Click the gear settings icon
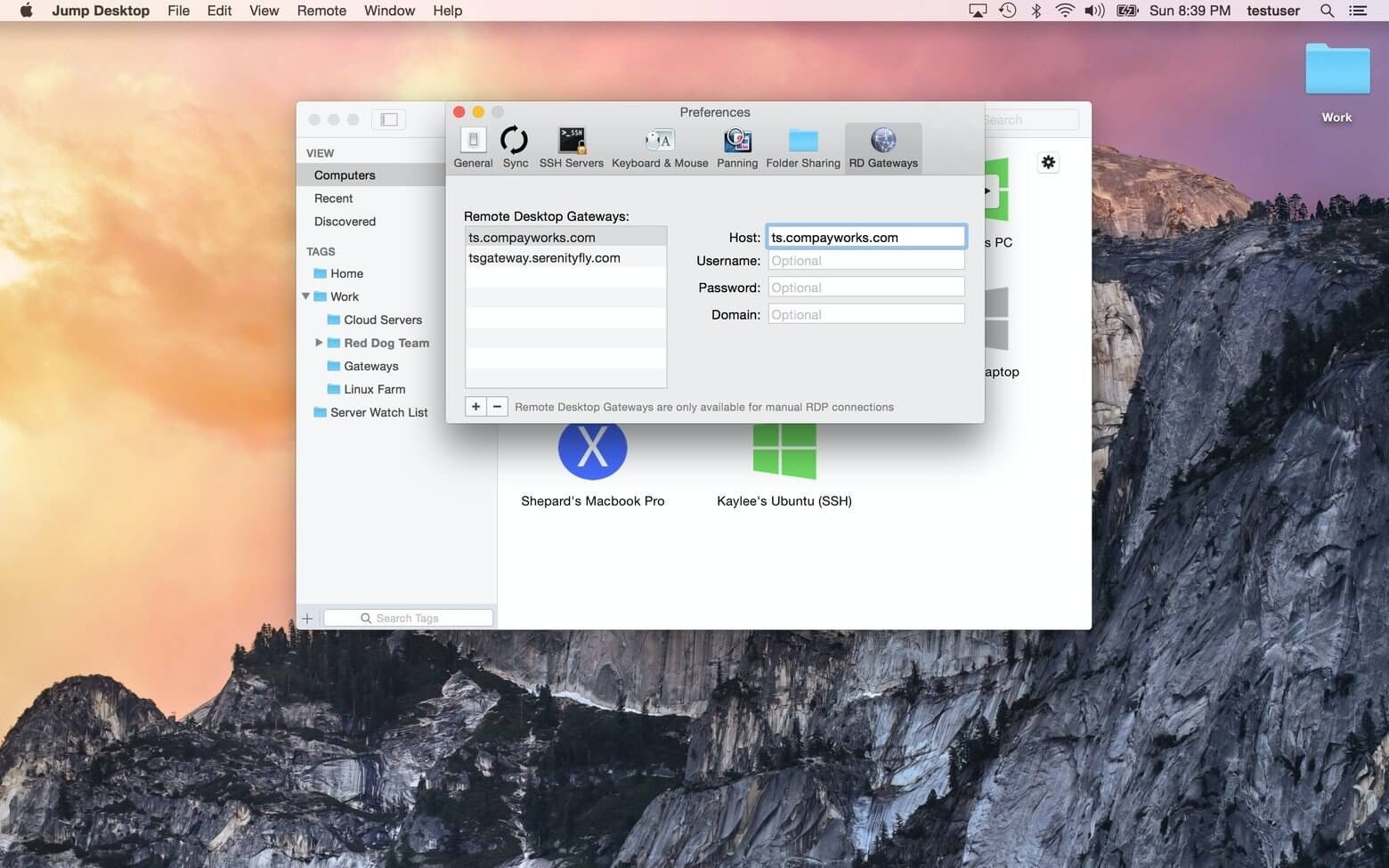1389x868 pixels. coord(1048,162)
